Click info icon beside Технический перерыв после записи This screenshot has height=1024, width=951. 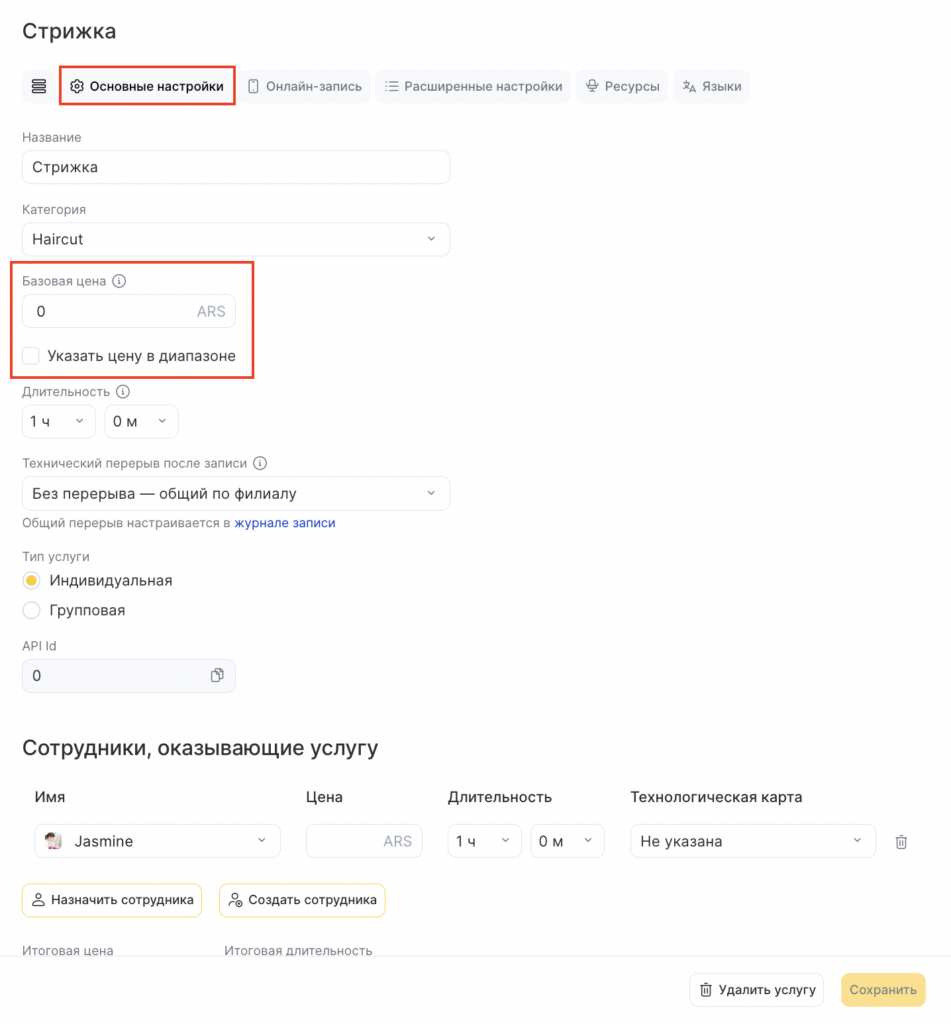260,464
